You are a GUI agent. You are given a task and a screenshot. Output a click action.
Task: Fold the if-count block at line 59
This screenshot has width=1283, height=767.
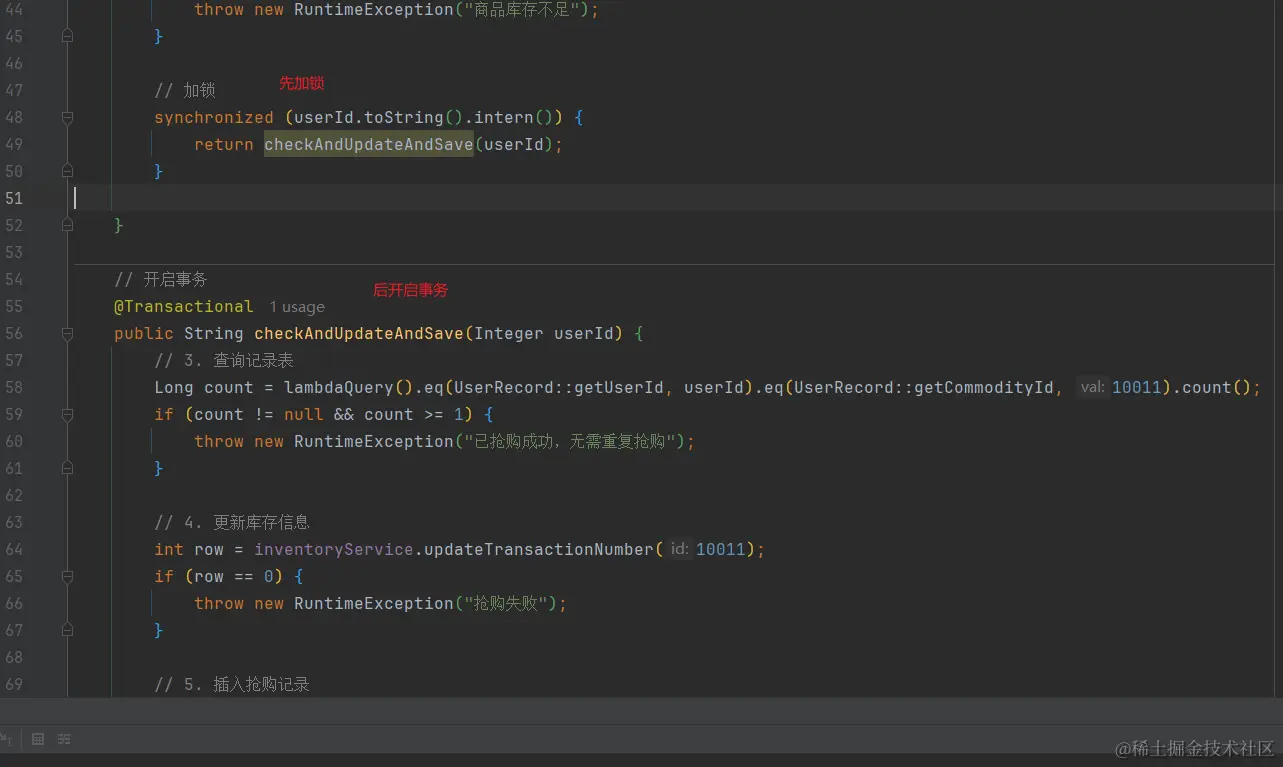[67, 414]
